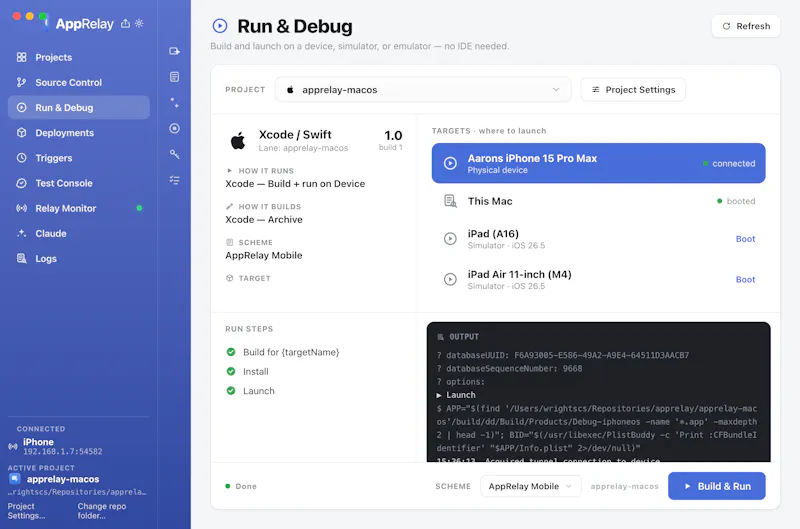Image resolution: width=800 pixels, height=529 pixels.
Task: Click the share/export icon beside AppRelay
Action: tap(125, 23)
